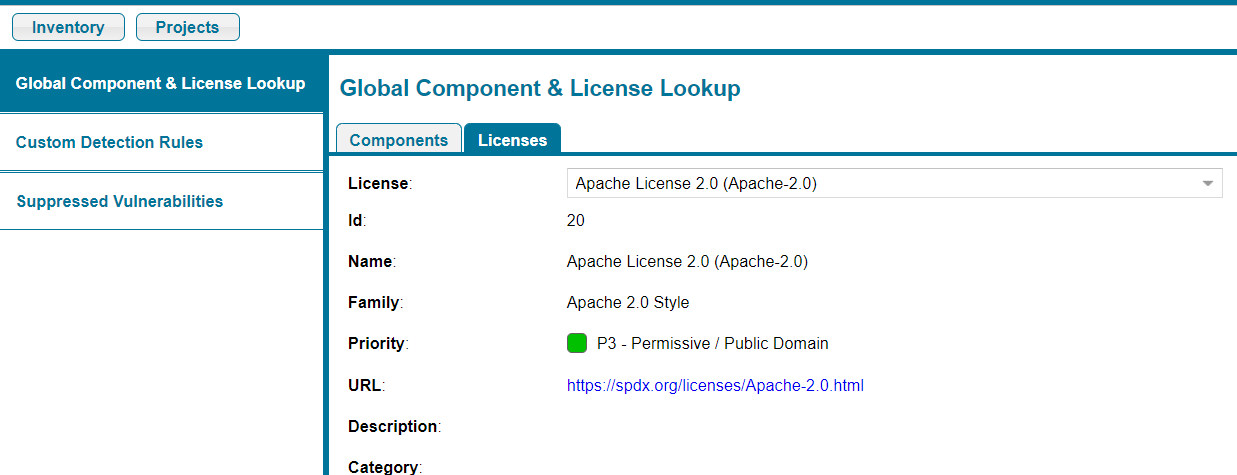The width and height of the screenshot is (1237, 475).
Task: Click the Description field label
Action: [x=394, y=426]
